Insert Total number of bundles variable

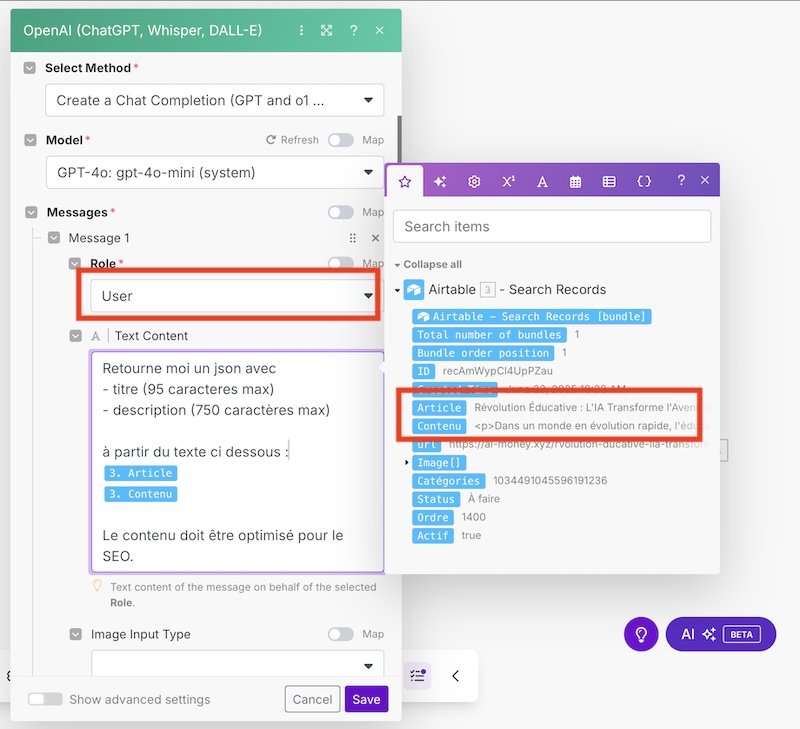coord(489,335)
